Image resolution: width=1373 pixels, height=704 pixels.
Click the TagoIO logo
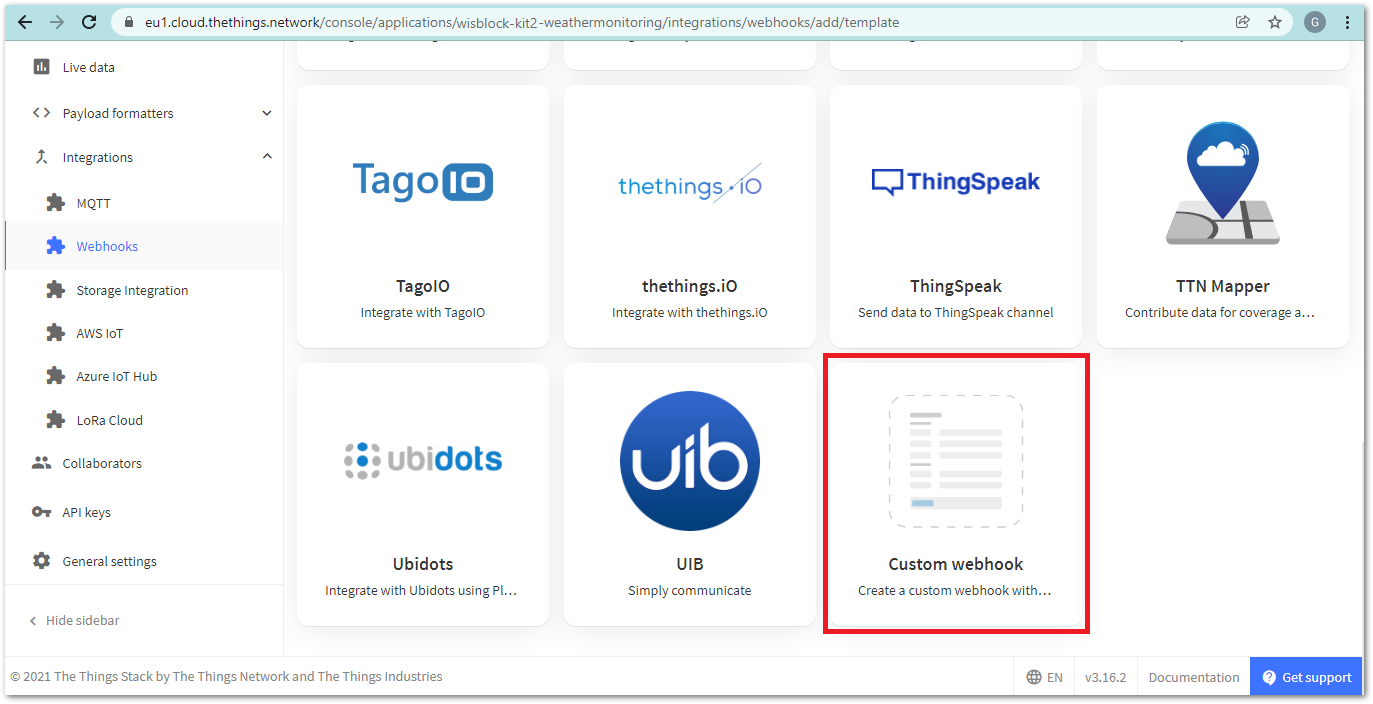click(423, 182)
